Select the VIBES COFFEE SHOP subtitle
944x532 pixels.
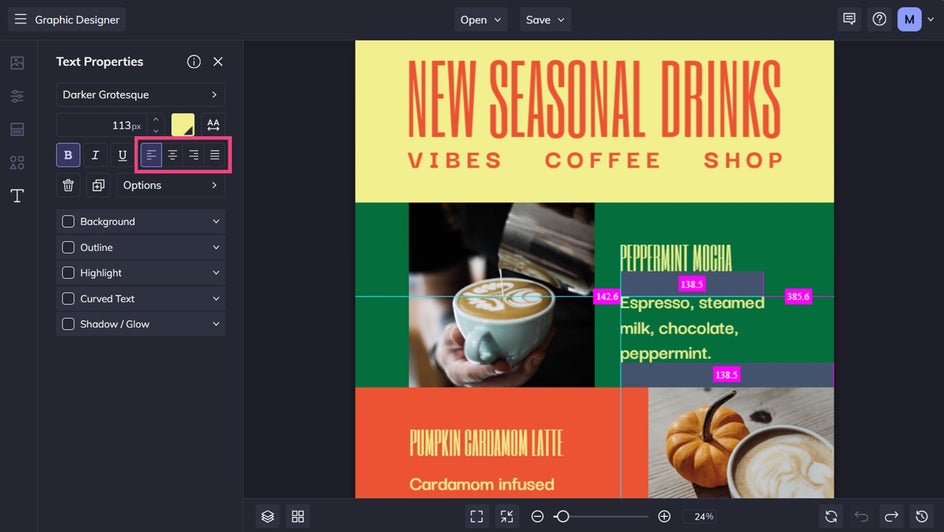click(595, 161)
